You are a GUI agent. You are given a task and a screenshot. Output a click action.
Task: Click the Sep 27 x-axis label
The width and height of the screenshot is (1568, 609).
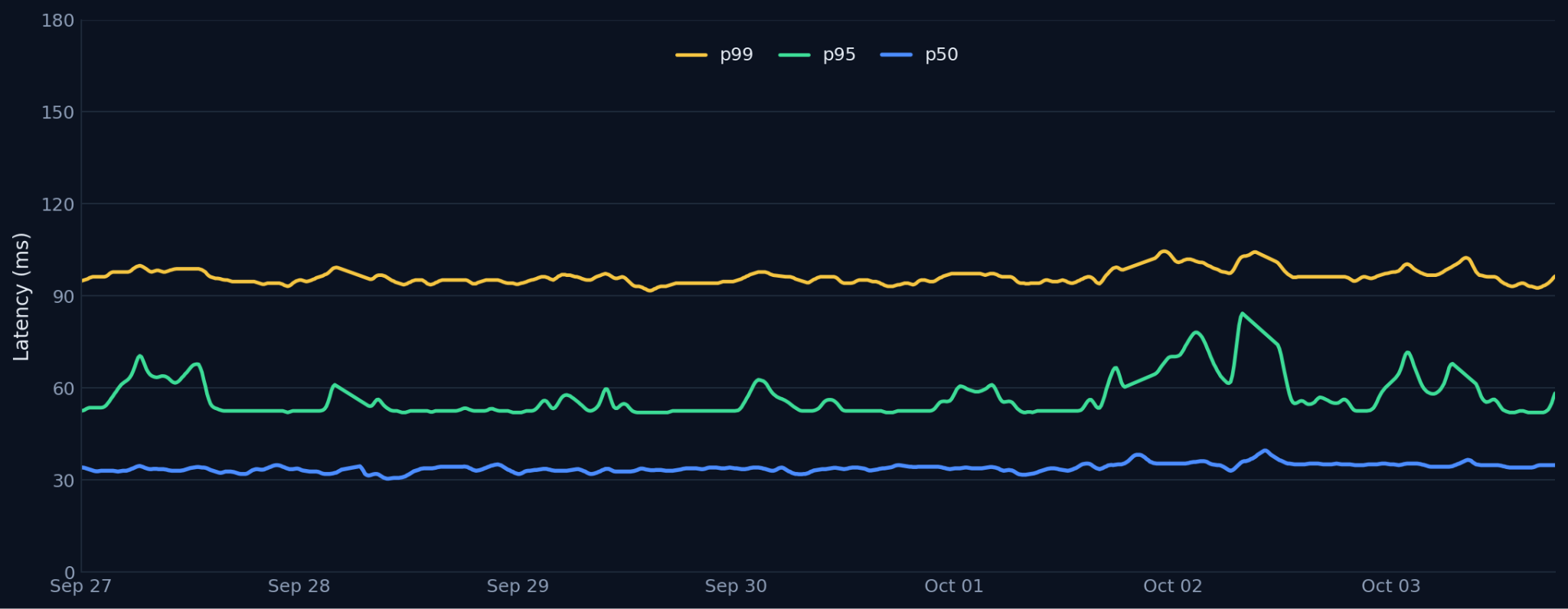pyautogui.click(x=81, y=587)
